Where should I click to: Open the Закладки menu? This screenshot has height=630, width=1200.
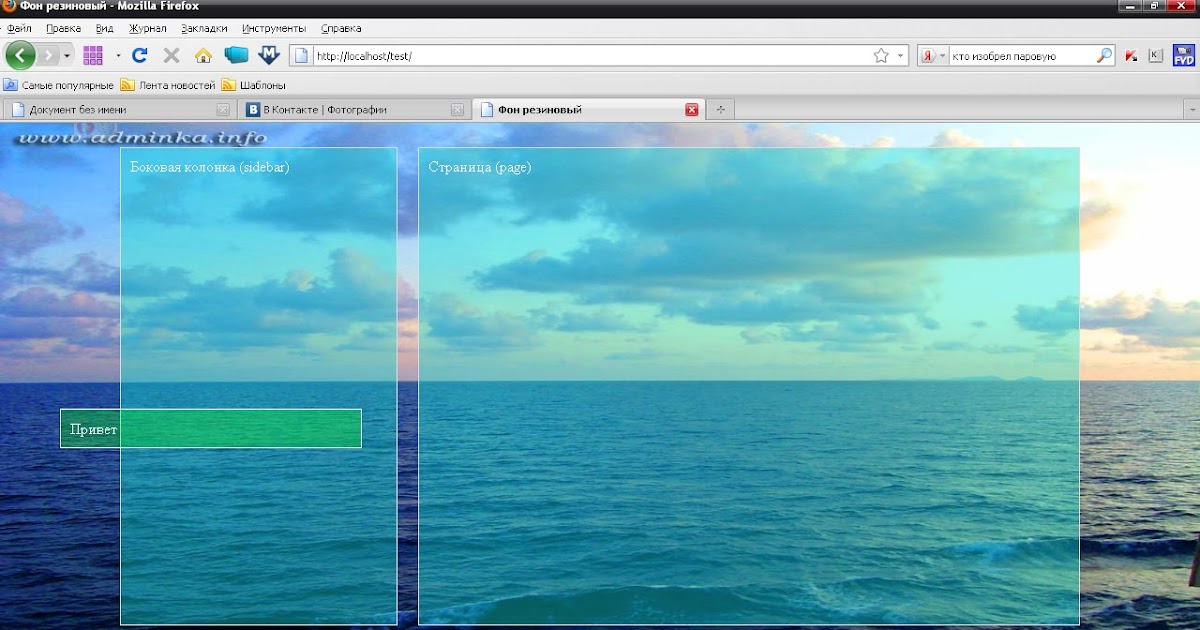pos(204,28)
